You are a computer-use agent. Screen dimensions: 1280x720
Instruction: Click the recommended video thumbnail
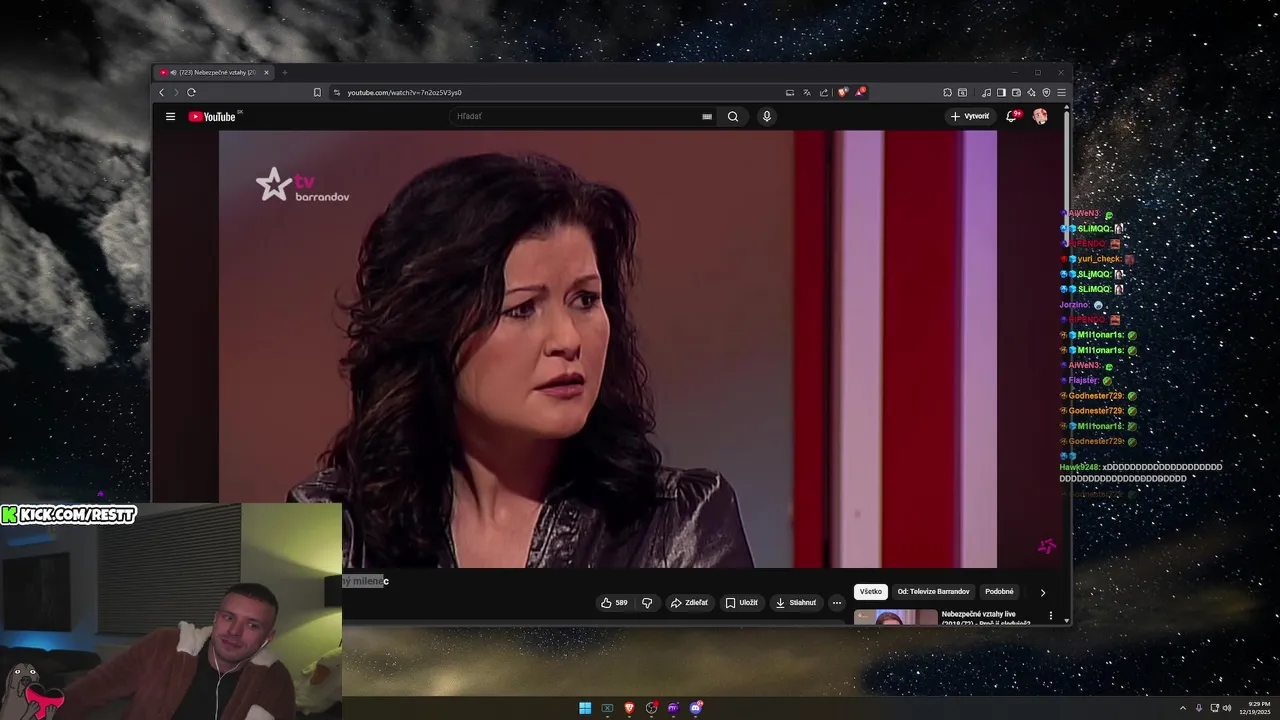click(x=895, y=617)
